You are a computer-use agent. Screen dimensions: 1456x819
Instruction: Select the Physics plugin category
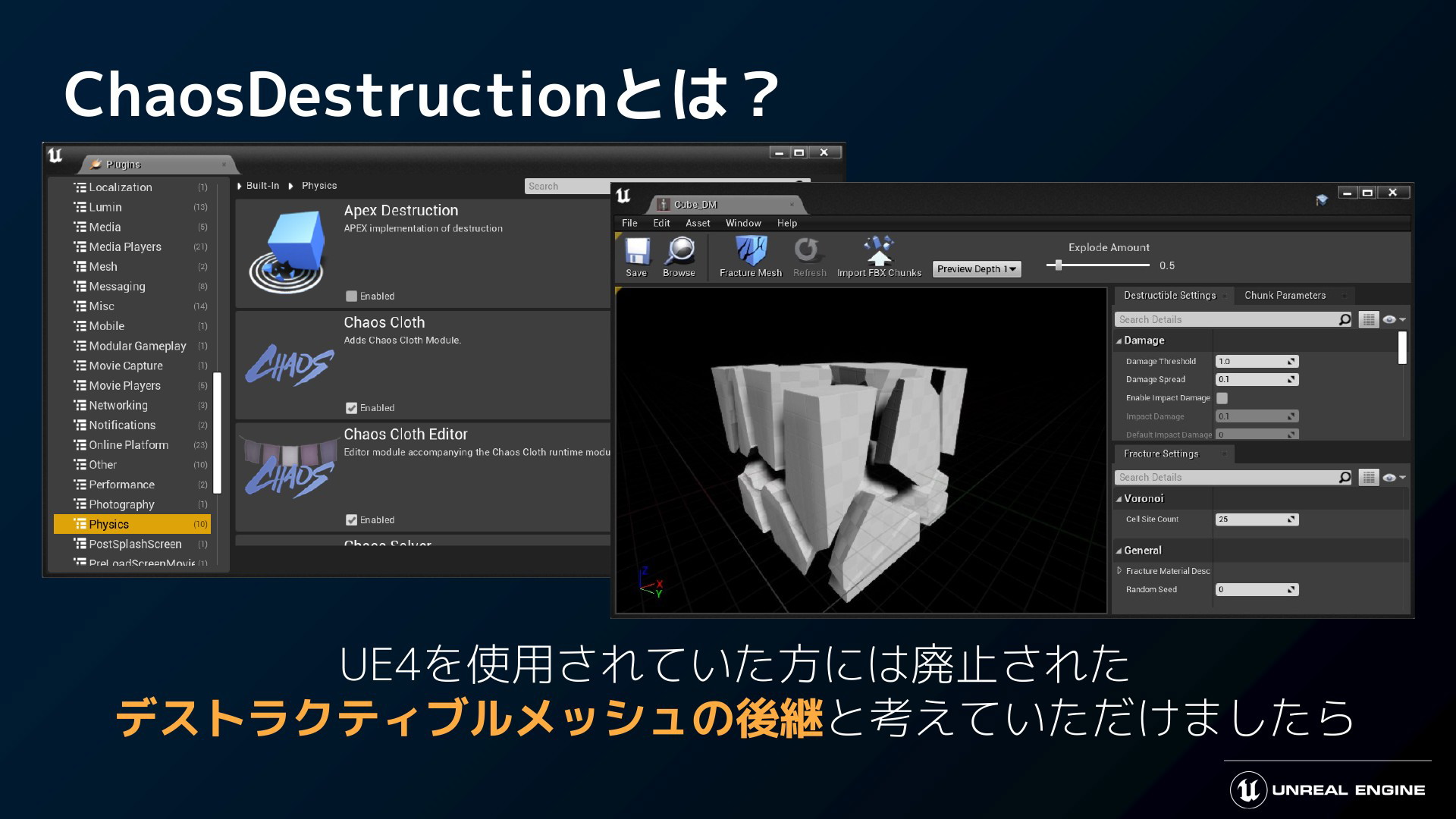[132, 524]
